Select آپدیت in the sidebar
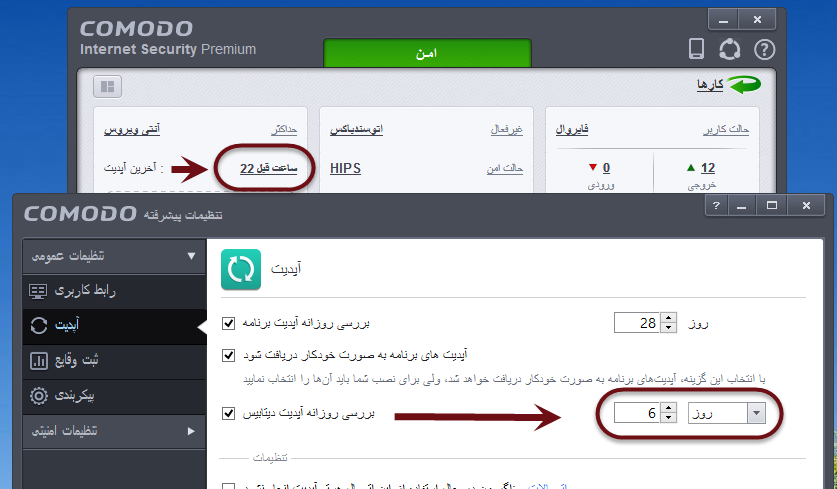The height and width of the screenshot is (489, 837). coord(114,326)
